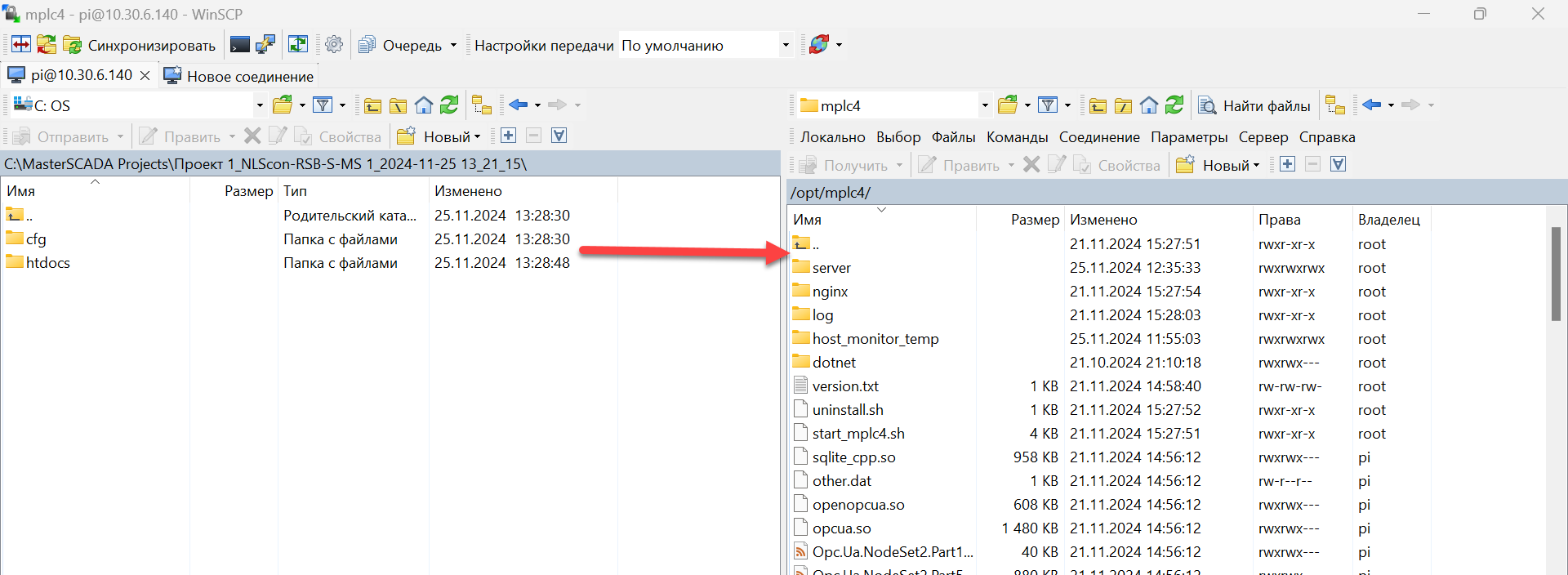The height and width of the screenshot is (575, 1568).
Task: Select the local cfg folder
Action: point(26,239)
